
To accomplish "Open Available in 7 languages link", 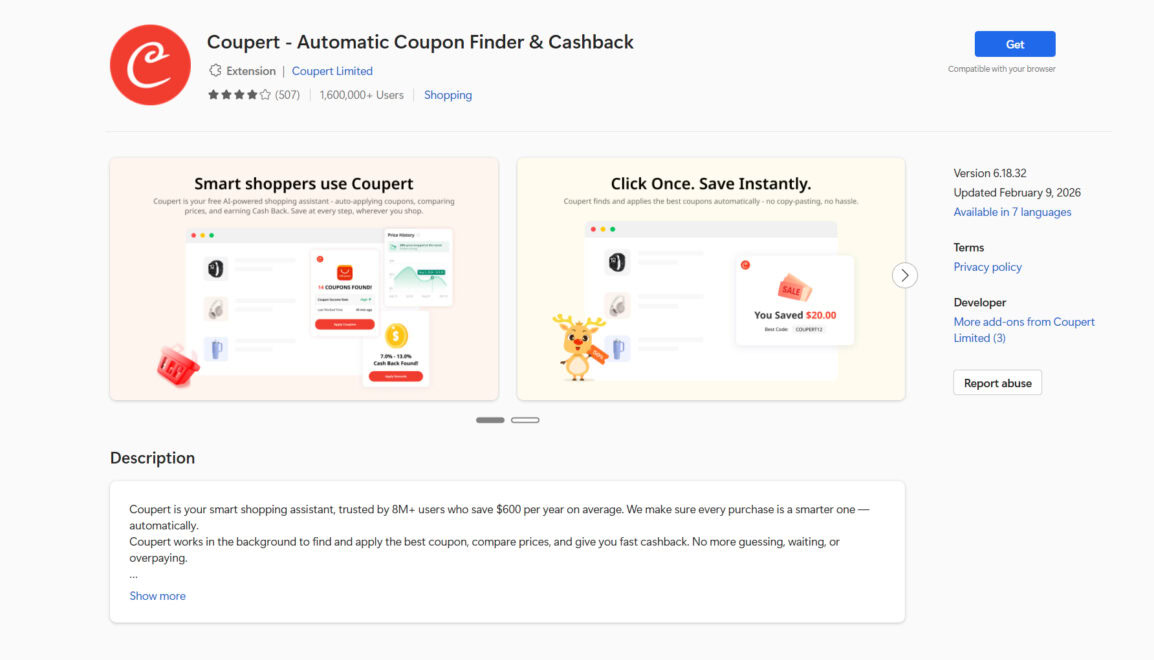I will coord(1012,212).
